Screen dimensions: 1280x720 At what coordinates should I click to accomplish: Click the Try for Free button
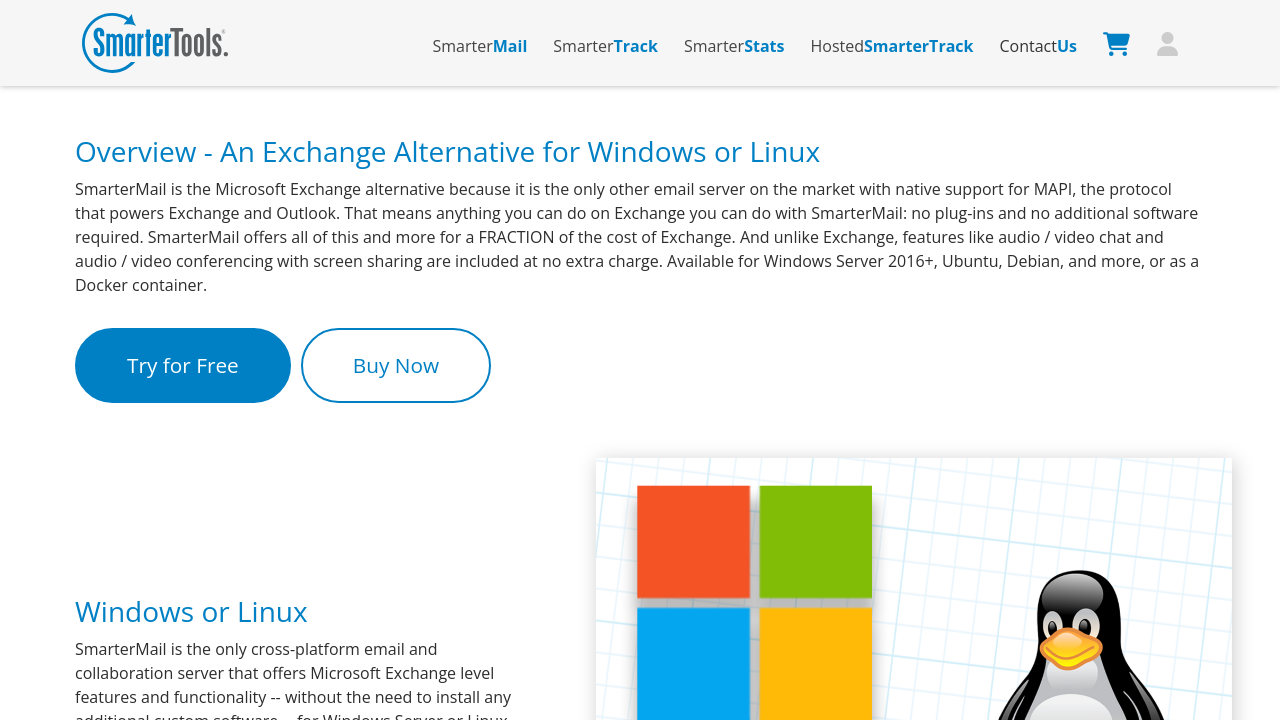(x=183, y=366)
